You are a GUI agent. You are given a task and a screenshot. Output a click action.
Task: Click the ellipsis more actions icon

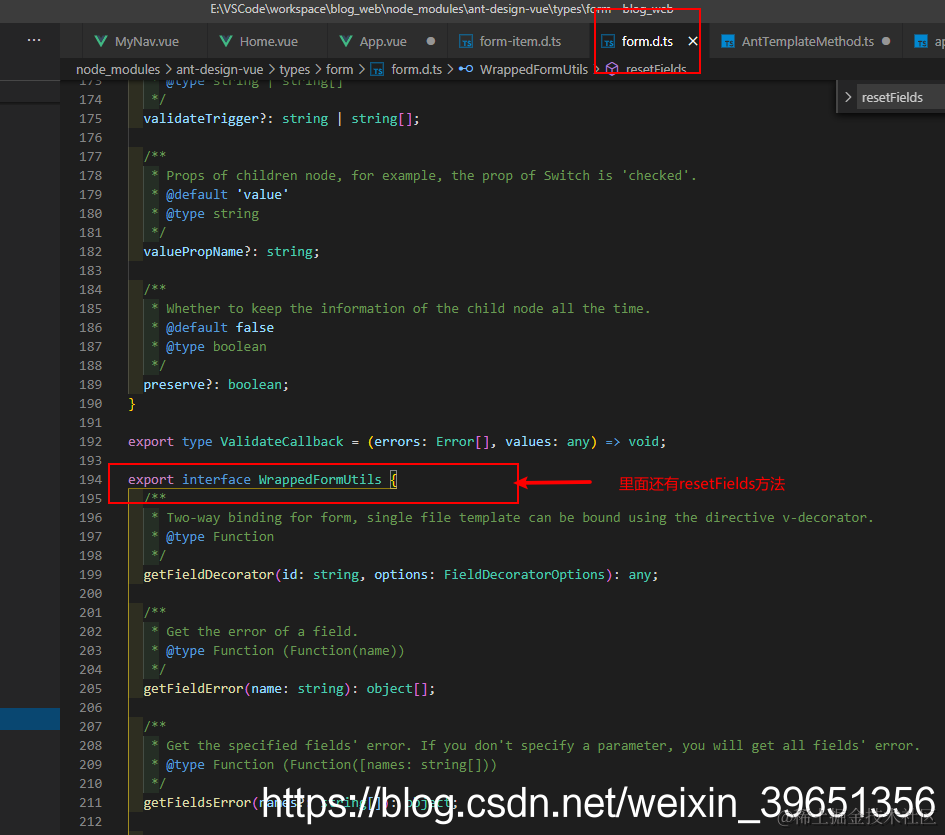34,40
